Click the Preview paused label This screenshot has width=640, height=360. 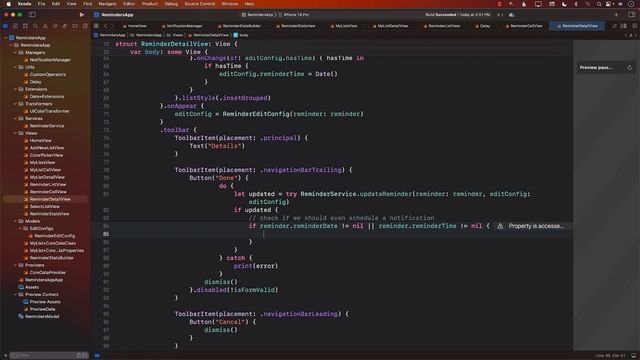pyautogui.click(x=596, y=68)
